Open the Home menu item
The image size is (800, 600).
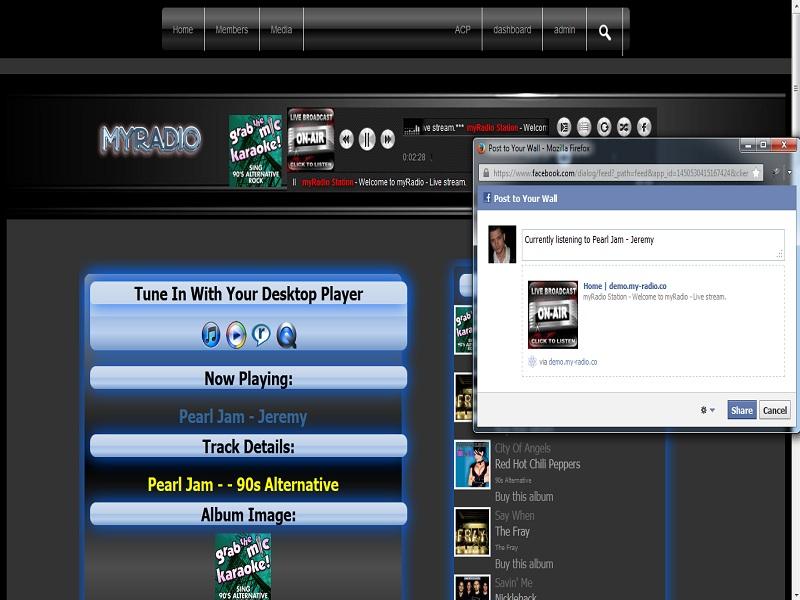pos(183,30)
